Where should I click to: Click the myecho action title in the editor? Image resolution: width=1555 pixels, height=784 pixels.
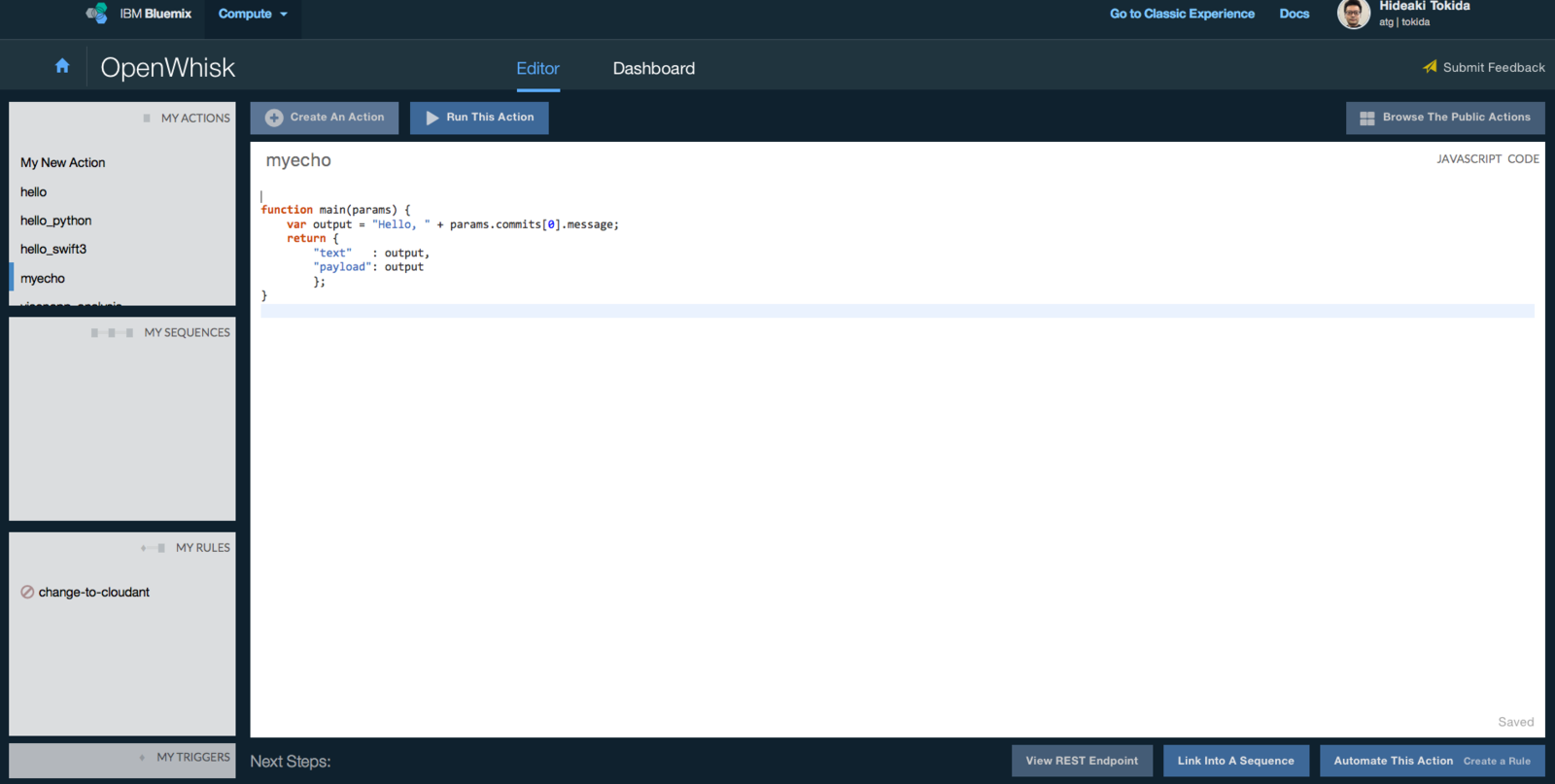[298, 160]
